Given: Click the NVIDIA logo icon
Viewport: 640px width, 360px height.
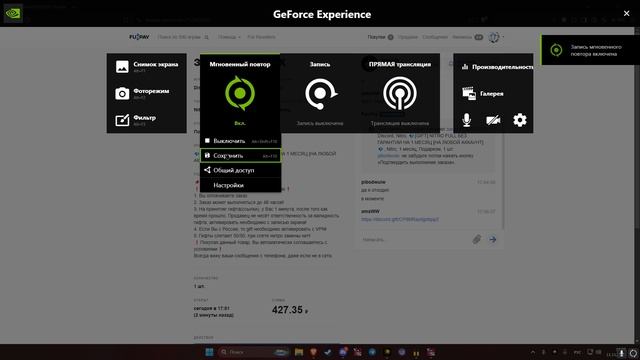Looking at the screenshot, I should 13,13.
